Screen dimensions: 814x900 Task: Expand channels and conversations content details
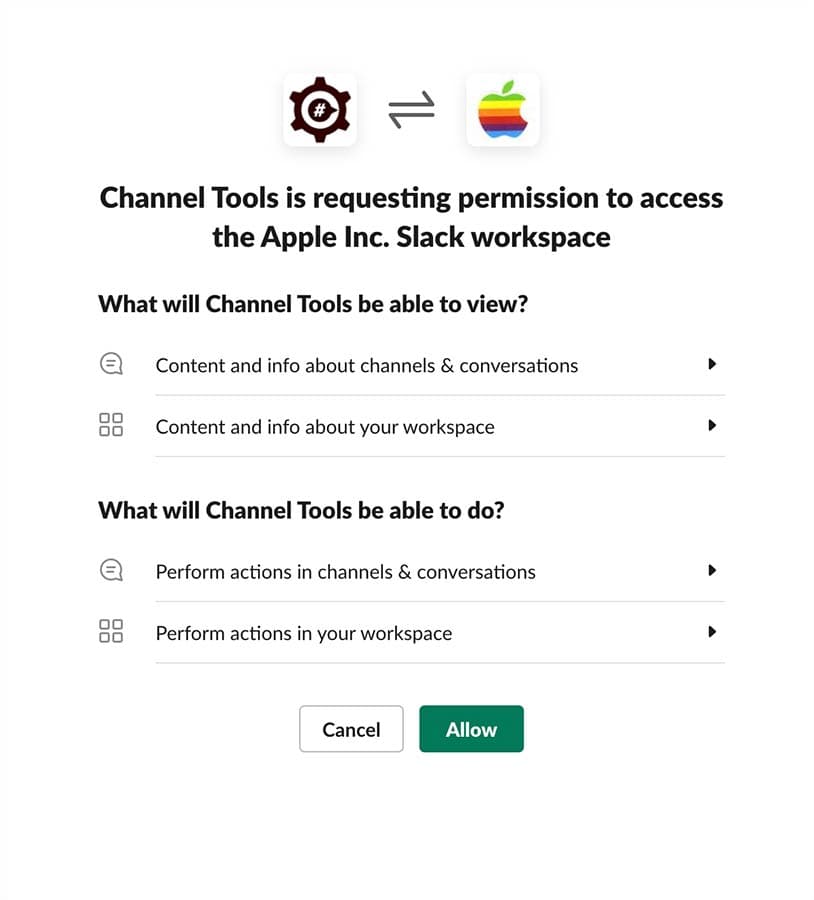tap(713, 364)
